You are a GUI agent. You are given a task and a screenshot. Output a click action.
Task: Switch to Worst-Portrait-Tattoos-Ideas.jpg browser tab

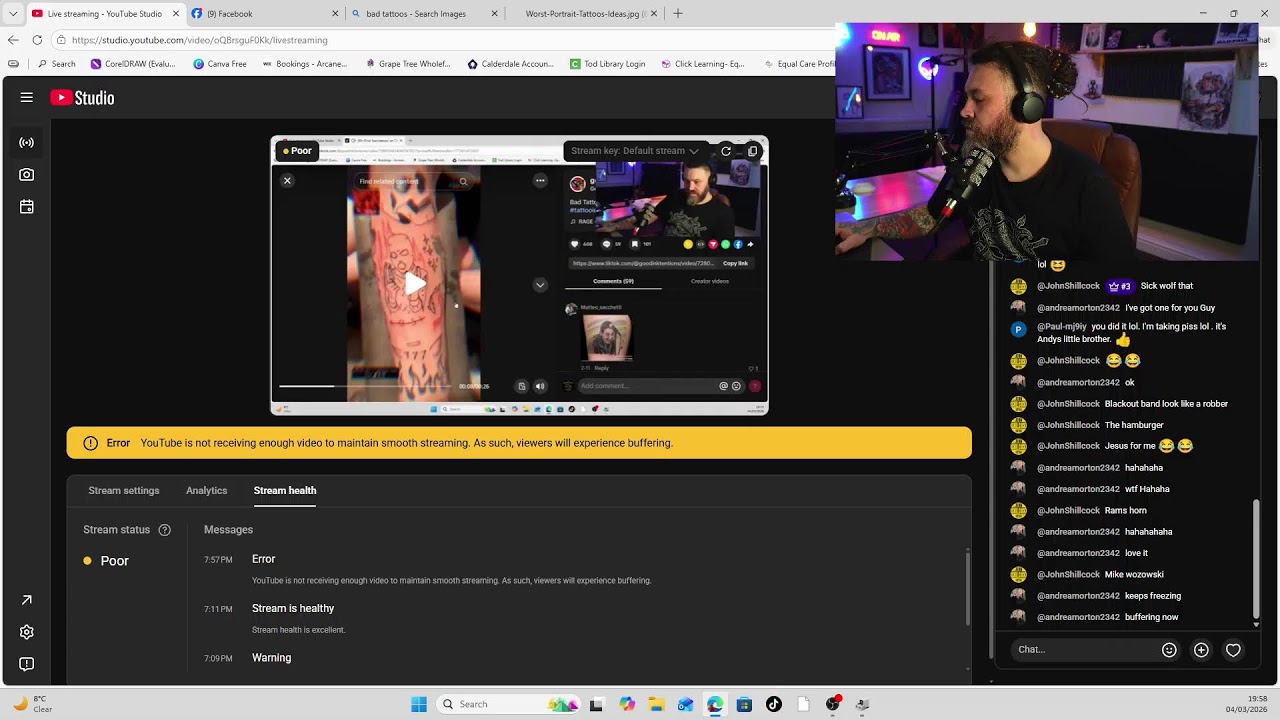click(x=585, y=14)
